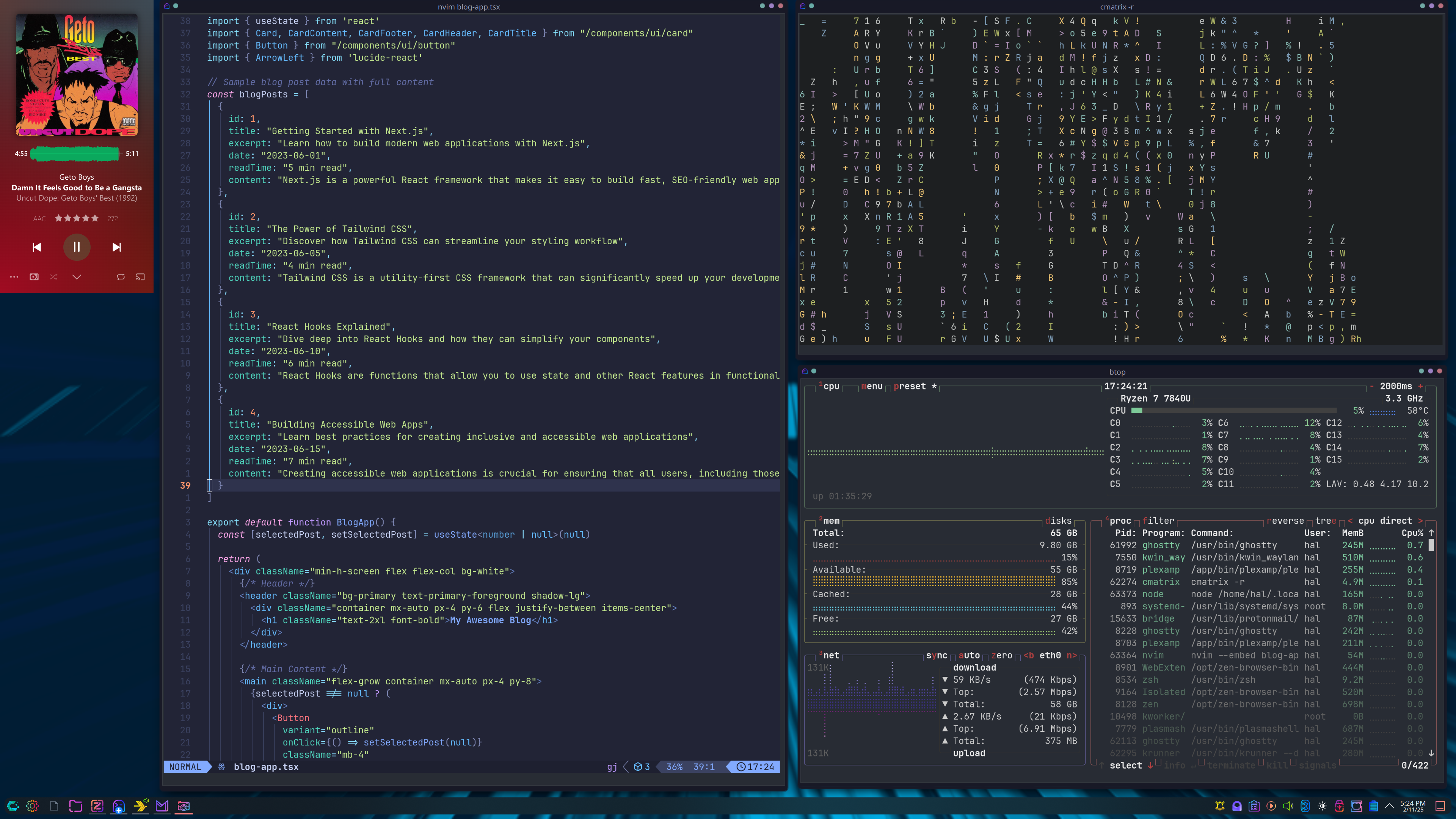This screenshot has height=819, width=1456.
Task: Click song title Damn It Feels Good to Be a Gangsta
Action: pyautogui.click(x=76, y=188)
